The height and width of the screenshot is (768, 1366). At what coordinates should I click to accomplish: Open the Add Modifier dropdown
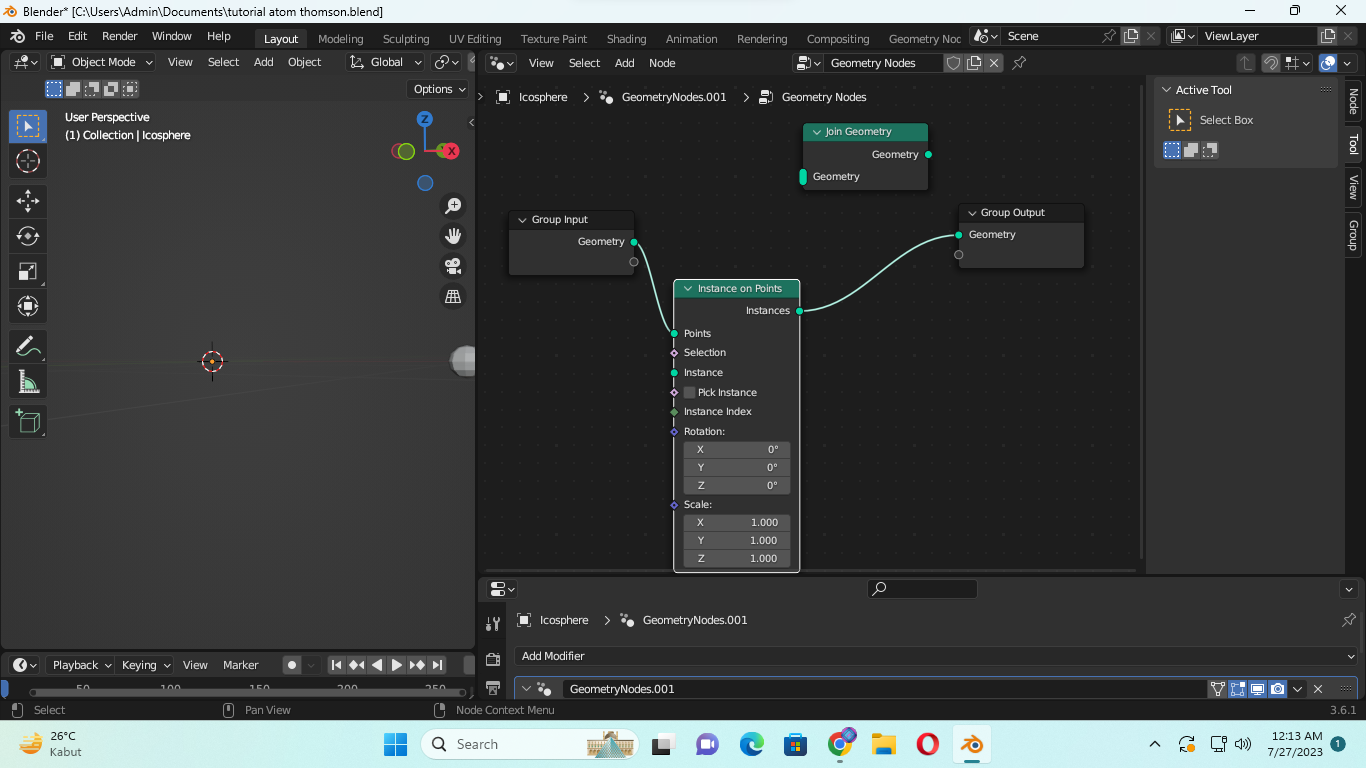click(x=936, y=656)
